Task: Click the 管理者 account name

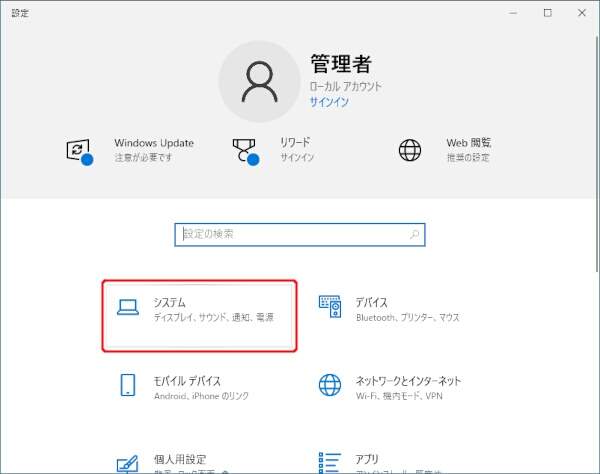Action: [341, 64]
